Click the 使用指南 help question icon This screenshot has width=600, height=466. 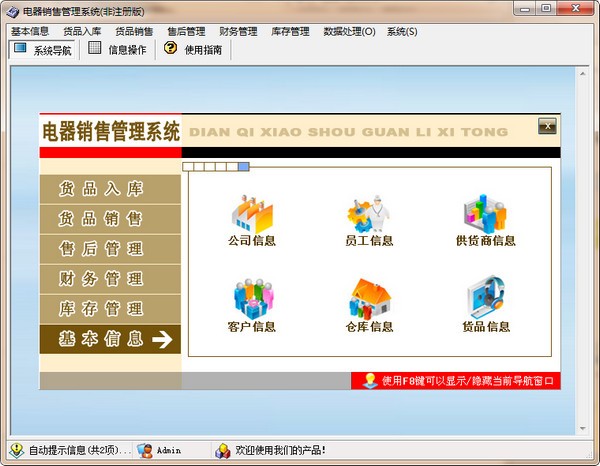(171, 48)
